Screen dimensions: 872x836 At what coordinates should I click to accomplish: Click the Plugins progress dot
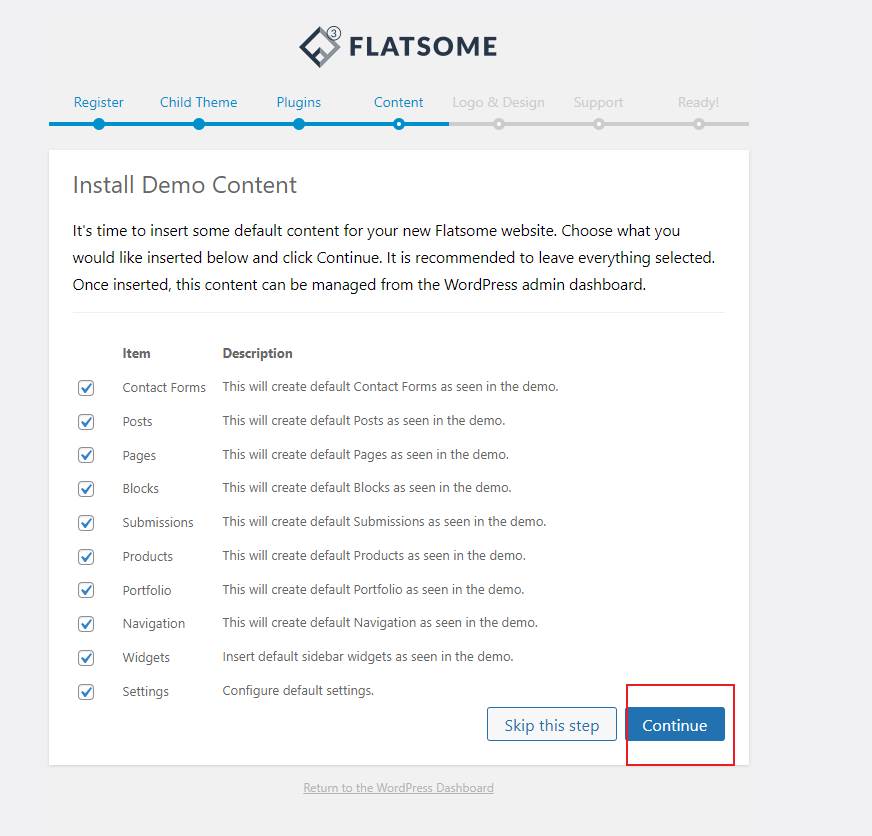299,124
